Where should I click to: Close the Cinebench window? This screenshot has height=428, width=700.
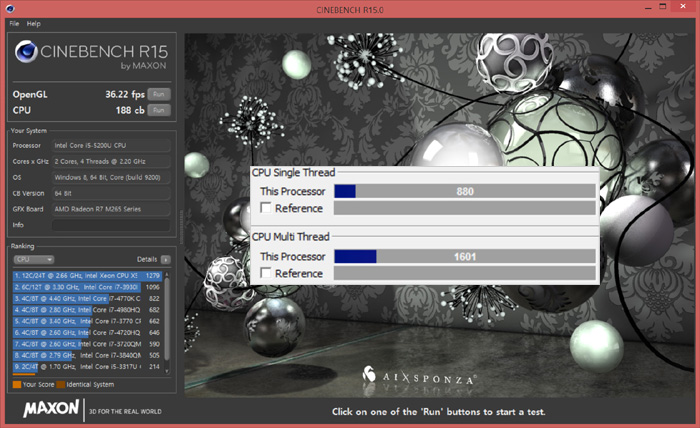(683, 7)
